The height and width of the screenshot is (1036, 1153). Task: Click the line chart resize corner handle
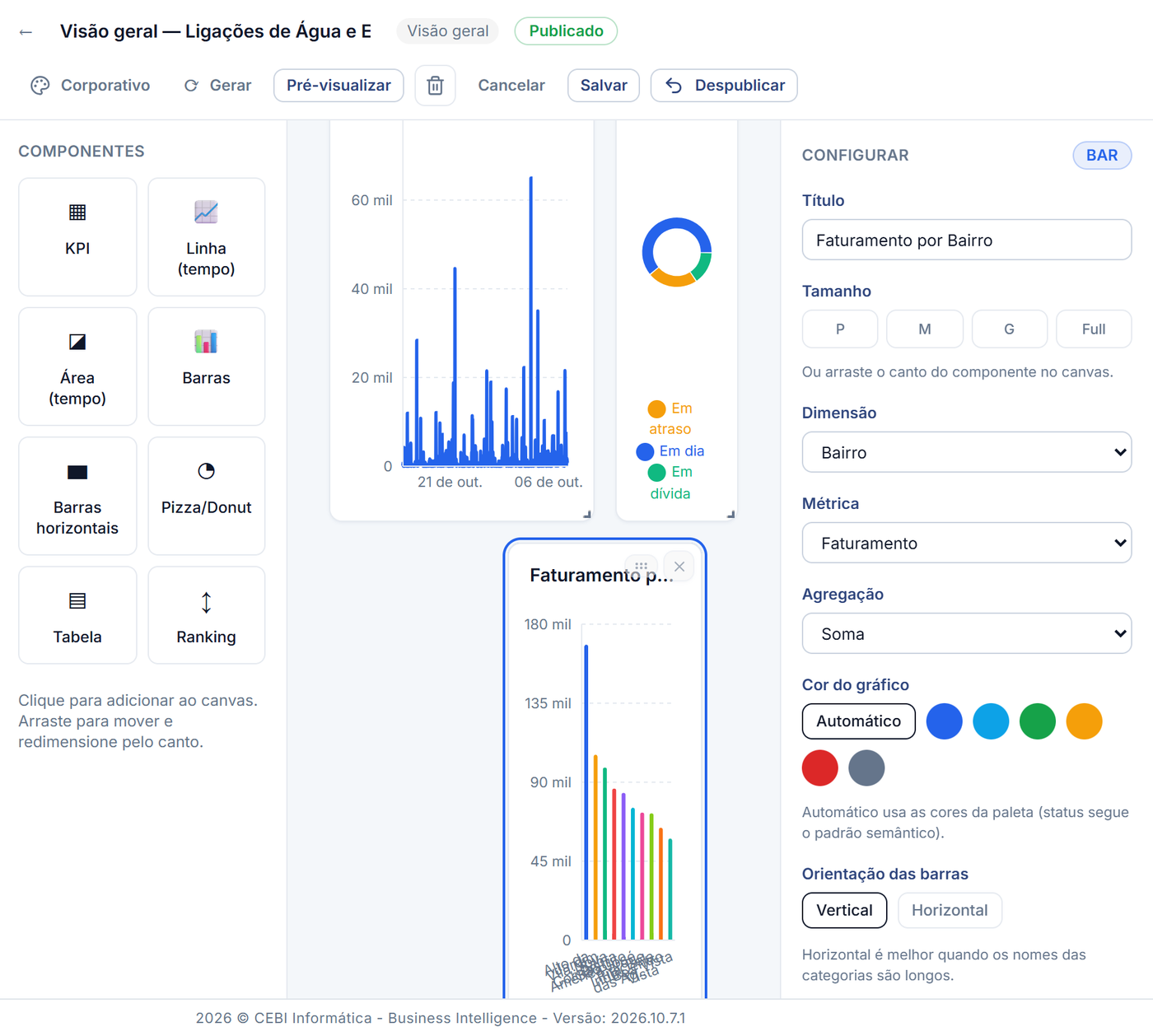pyautogui.click(x=587, y=515)
